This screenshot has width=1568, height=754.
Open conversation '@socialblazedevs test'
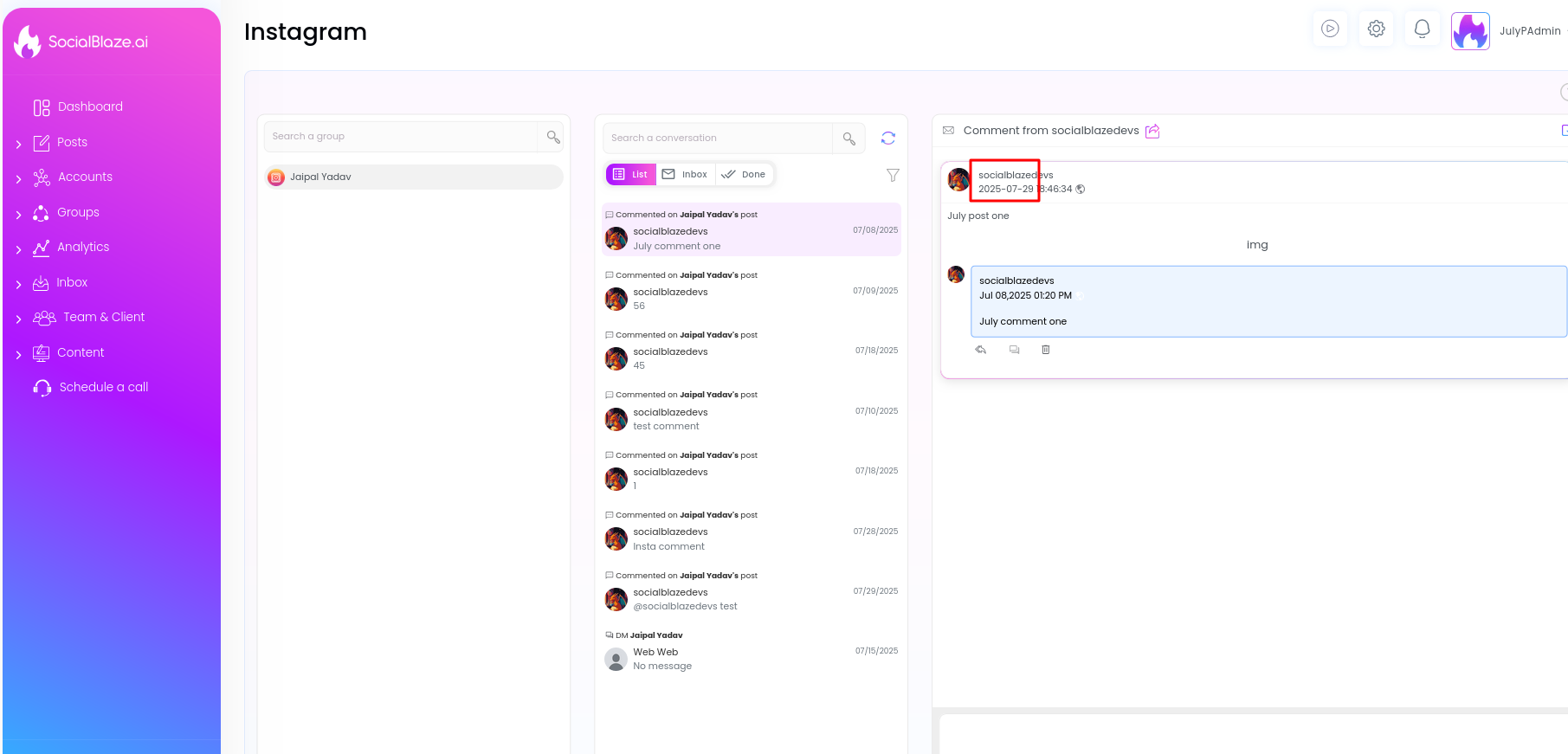pos(752,591)
